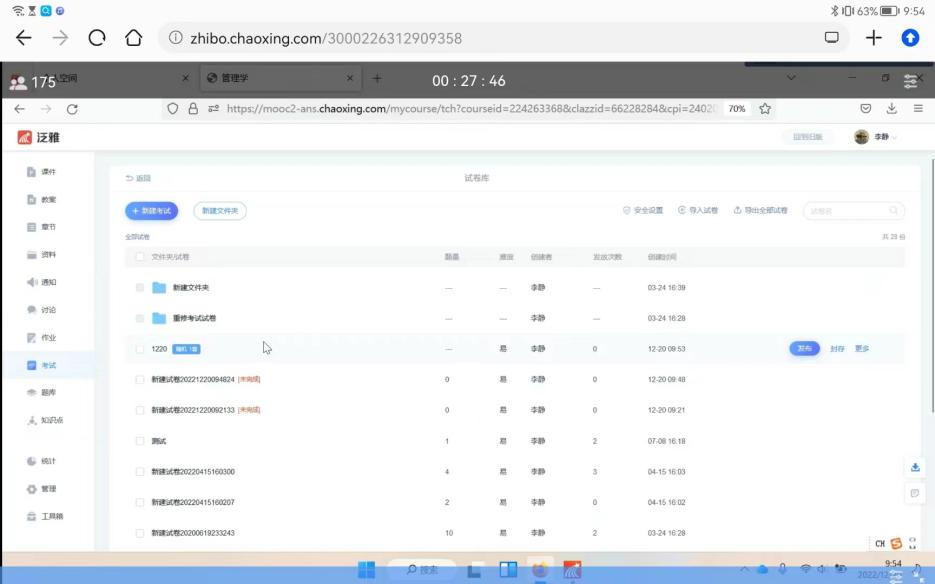
Task: Click the Windows Start button on taskbar
Action: (367, 570)
